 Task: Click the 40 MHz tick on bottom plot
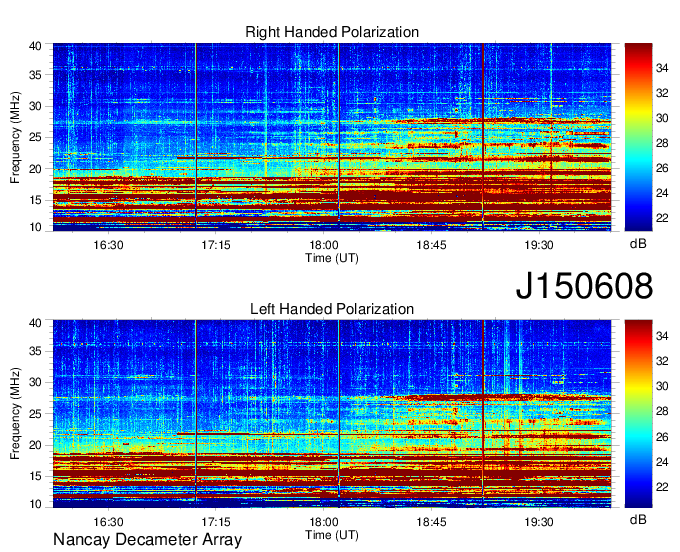pyautogui.click(x=35, y=323)
